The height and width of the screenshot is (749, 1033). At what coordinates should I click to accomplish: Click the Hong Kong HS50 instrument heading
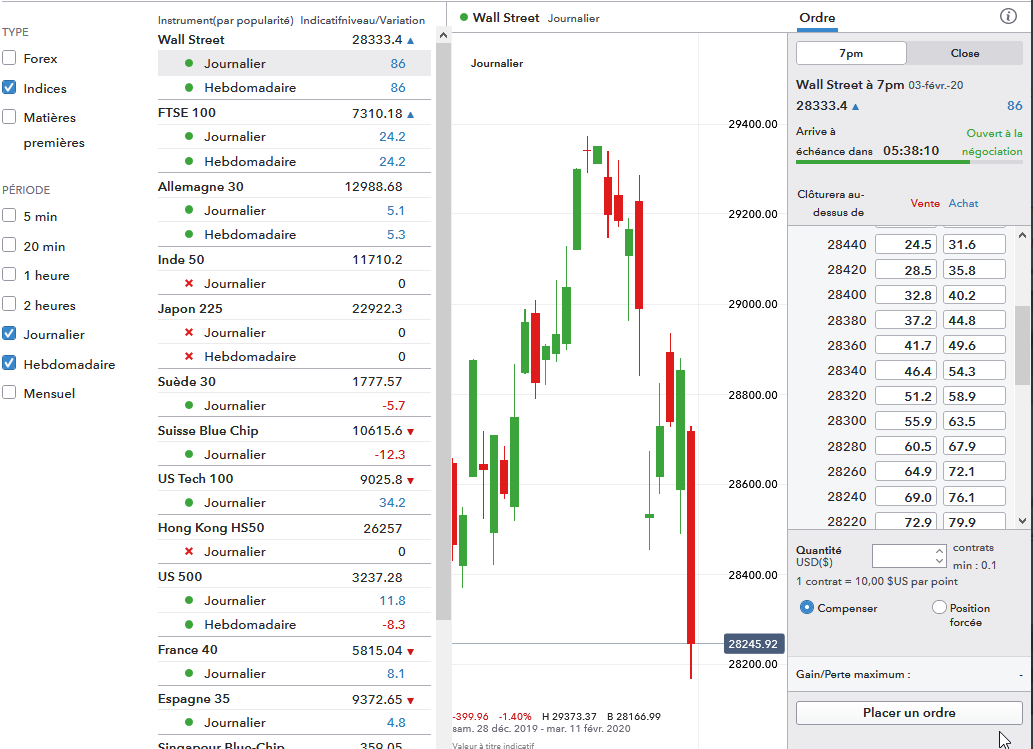pyautogui.click(x=211, y=528)
